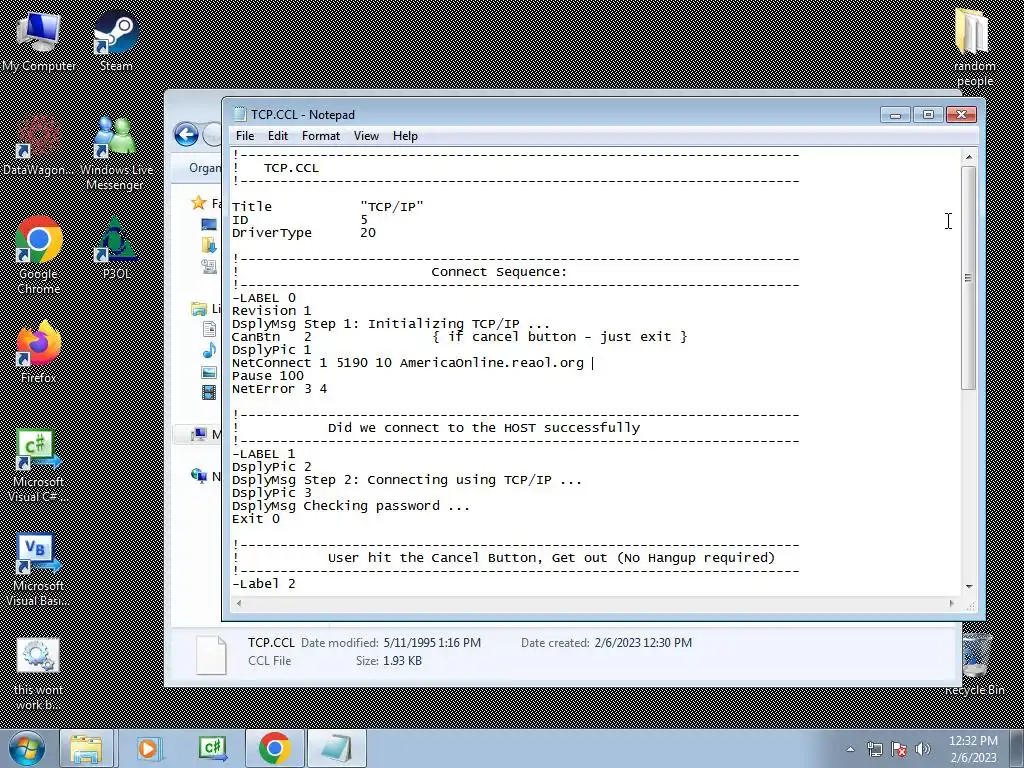Launch Steam from the desktop
The width and height of the screenshot is (1024, 768).
(116, 42)
